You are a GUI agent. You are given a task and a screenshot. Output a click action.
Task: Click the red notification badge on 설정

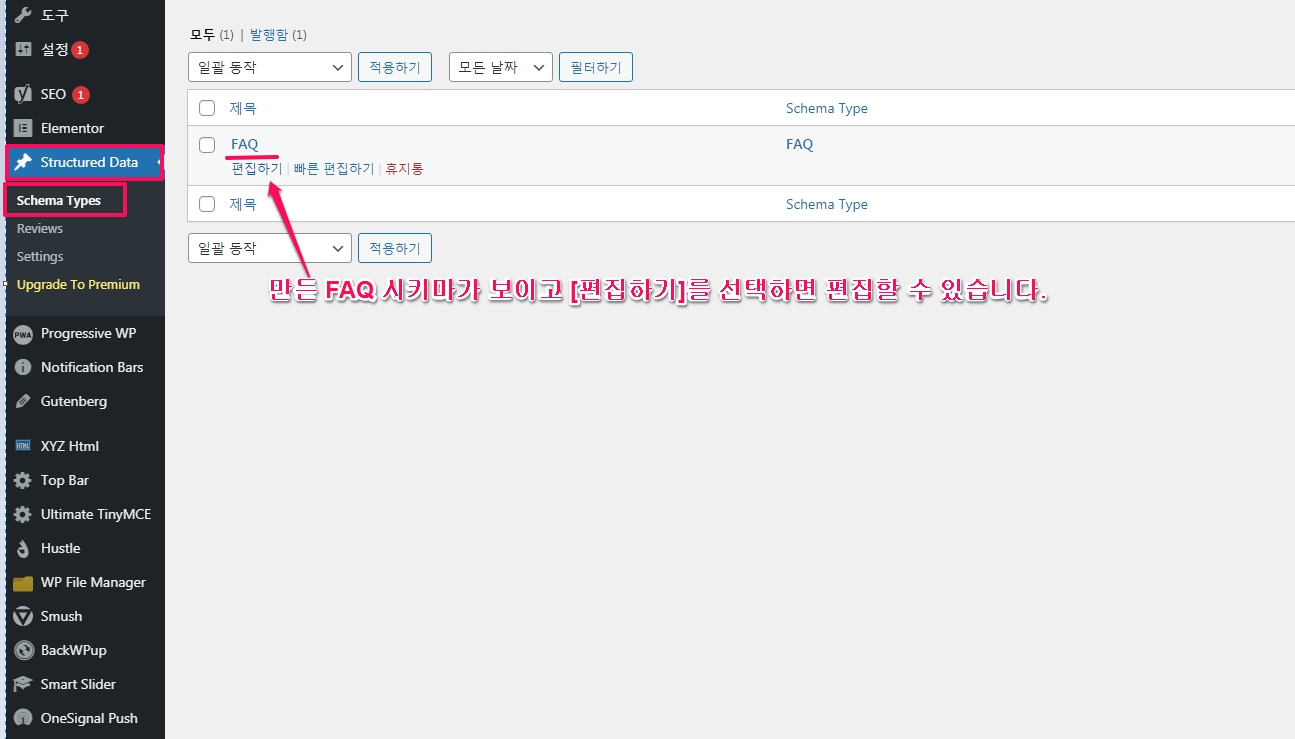coord(80,50)
